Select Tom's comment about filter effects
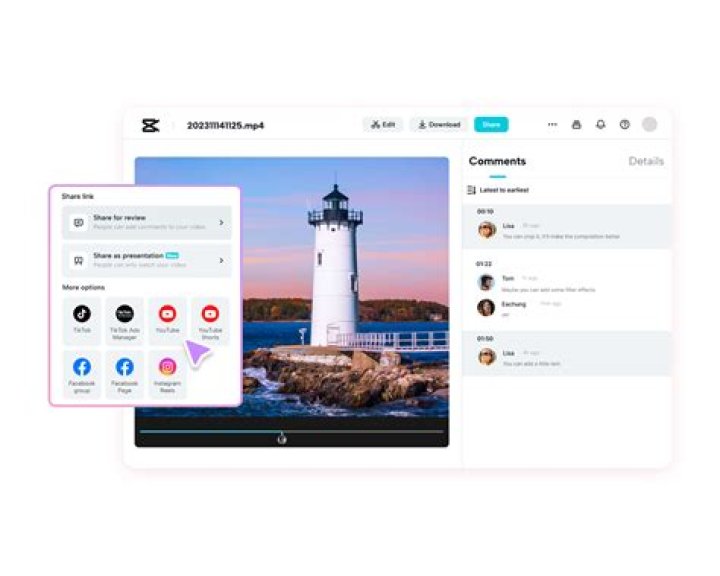The width and height of the screenshot is (720, 576). [x=548, y=290]
